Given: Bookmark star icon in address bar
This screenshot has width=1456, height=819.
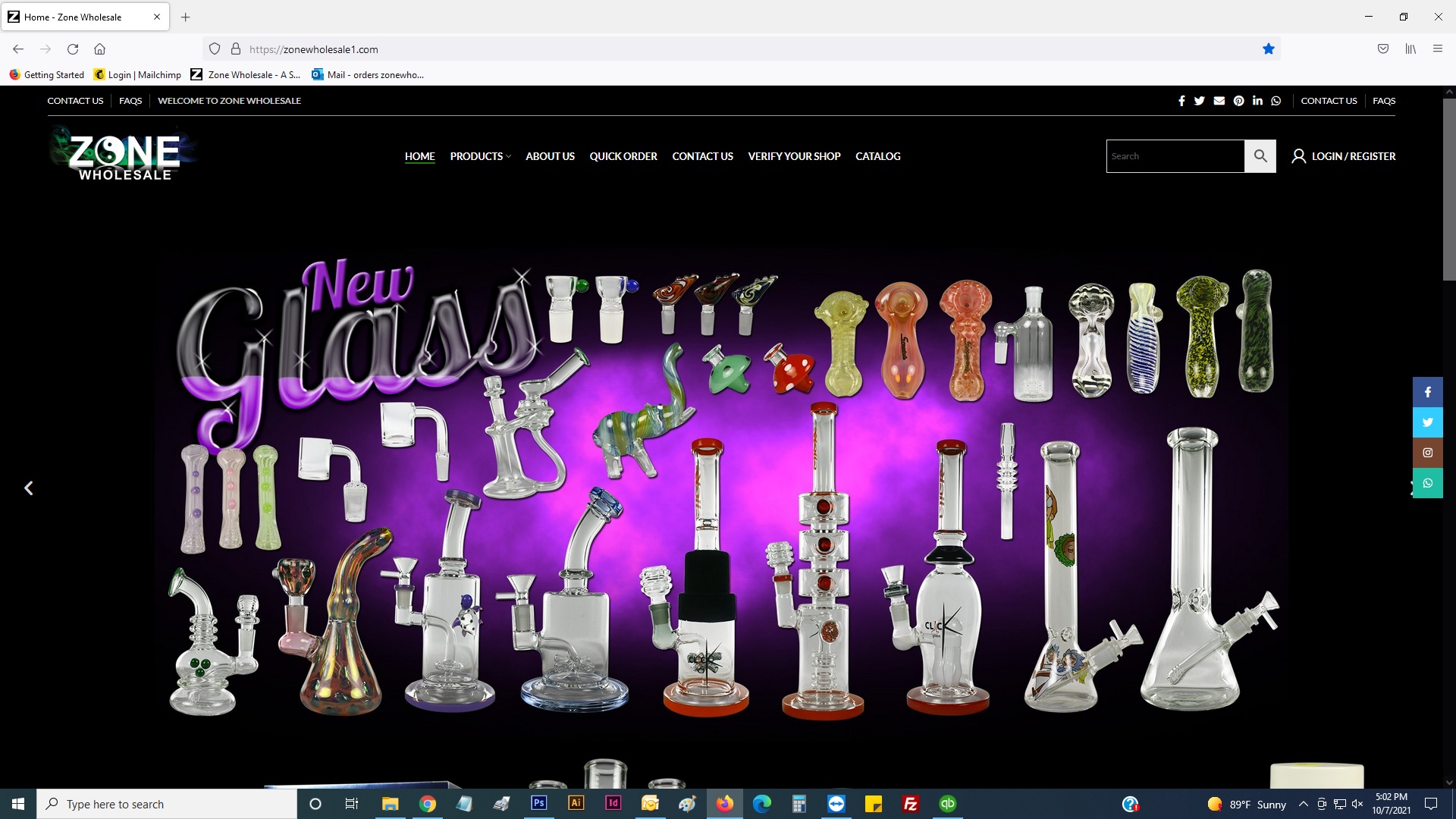Looking at the screenshot, I should [x=1268, y=49].
